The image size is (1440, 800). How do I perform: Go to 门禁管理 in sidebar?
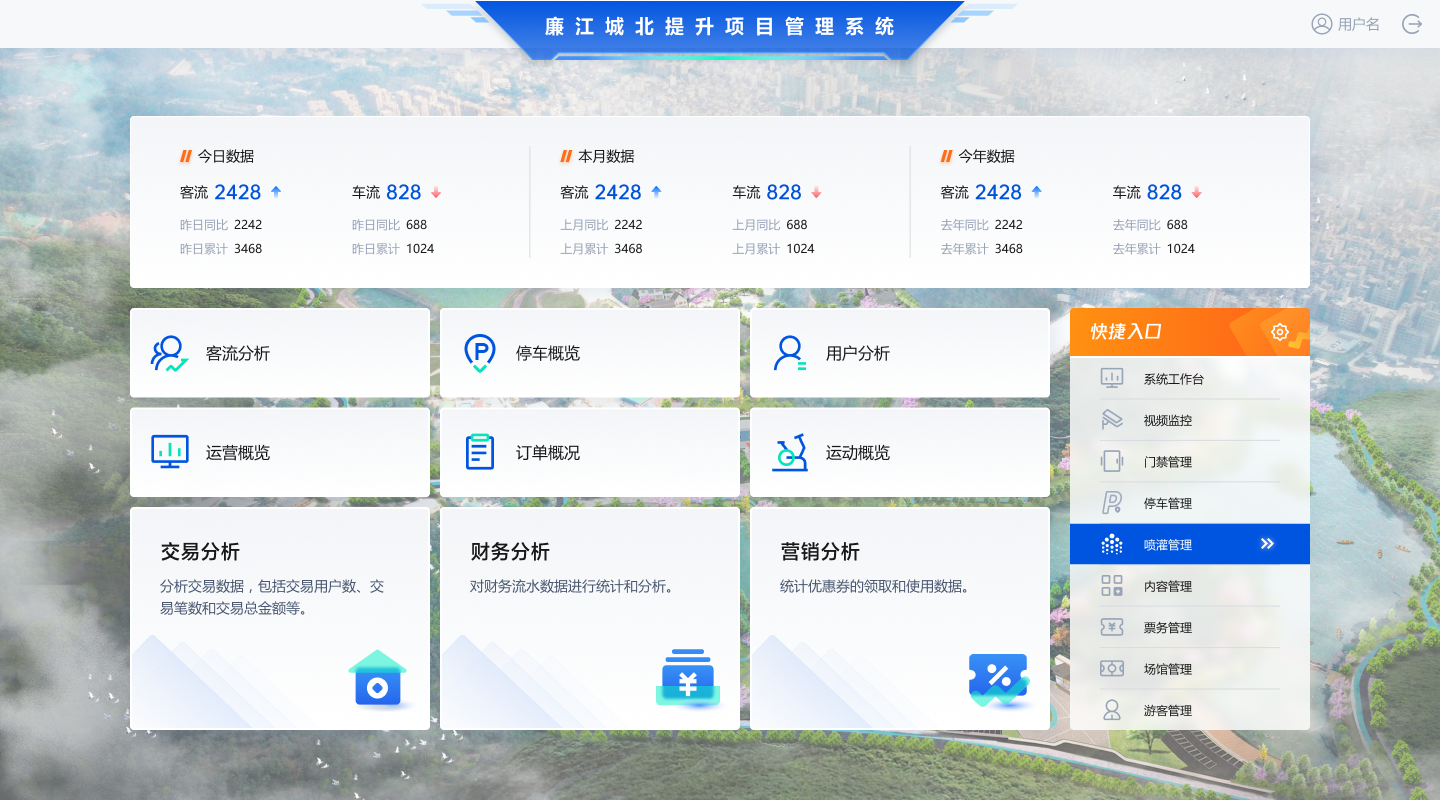1167,462
